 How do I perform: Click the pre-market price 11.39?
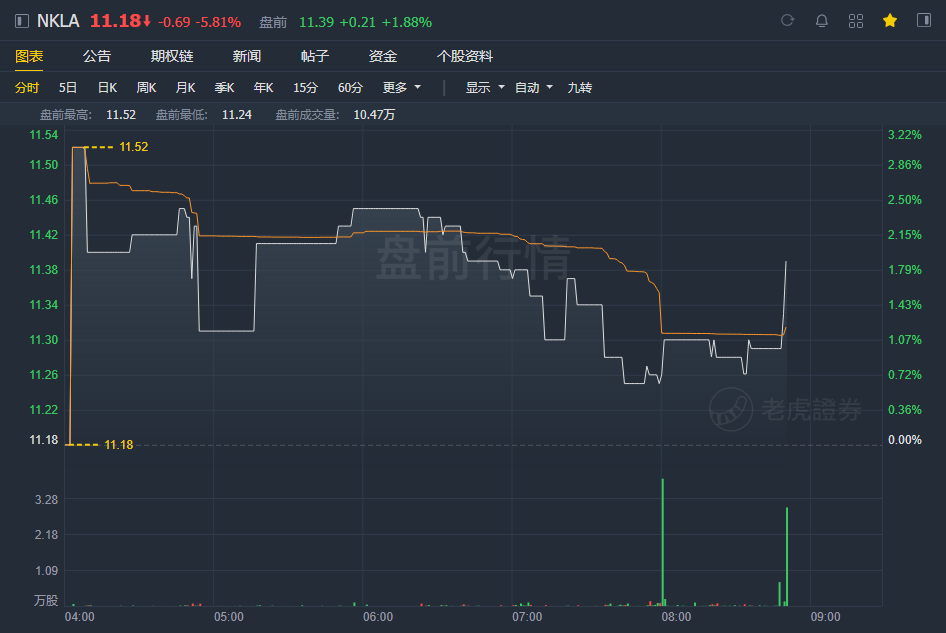click(x=316, y=22)
